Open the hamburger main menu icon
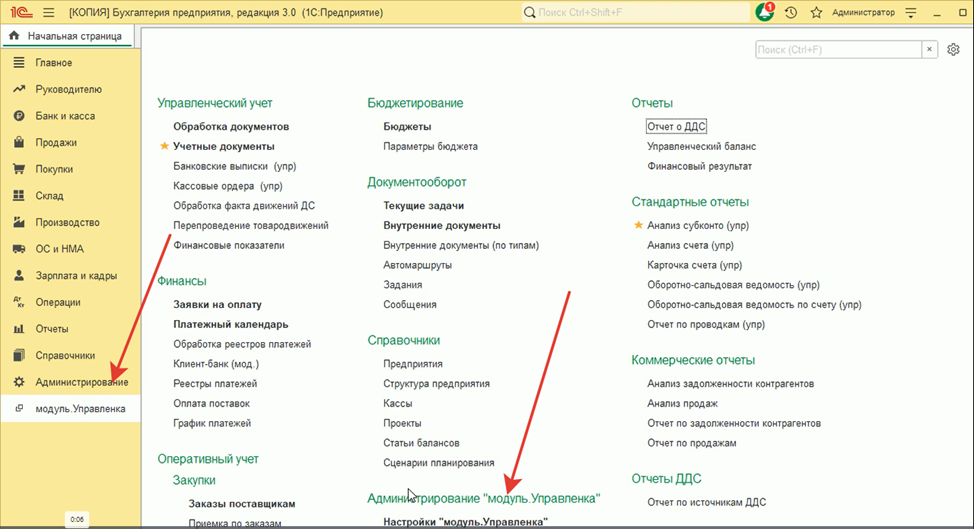 [48, 12]
